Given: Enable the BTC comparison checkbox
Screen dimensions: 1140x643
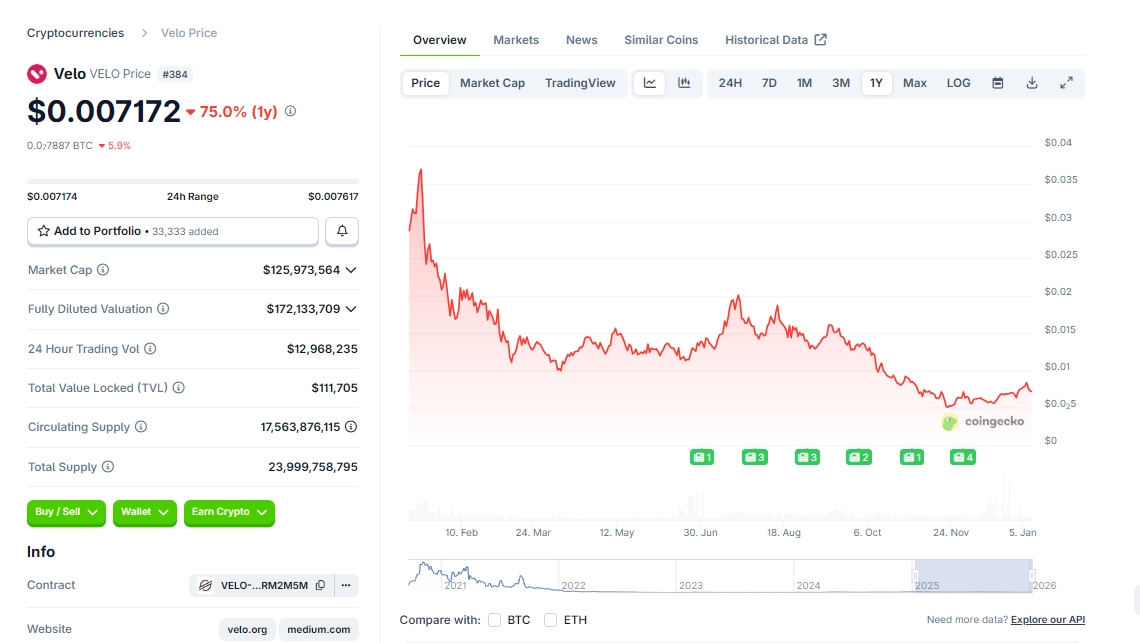Looking at the screenshot, I should point(494,620).
